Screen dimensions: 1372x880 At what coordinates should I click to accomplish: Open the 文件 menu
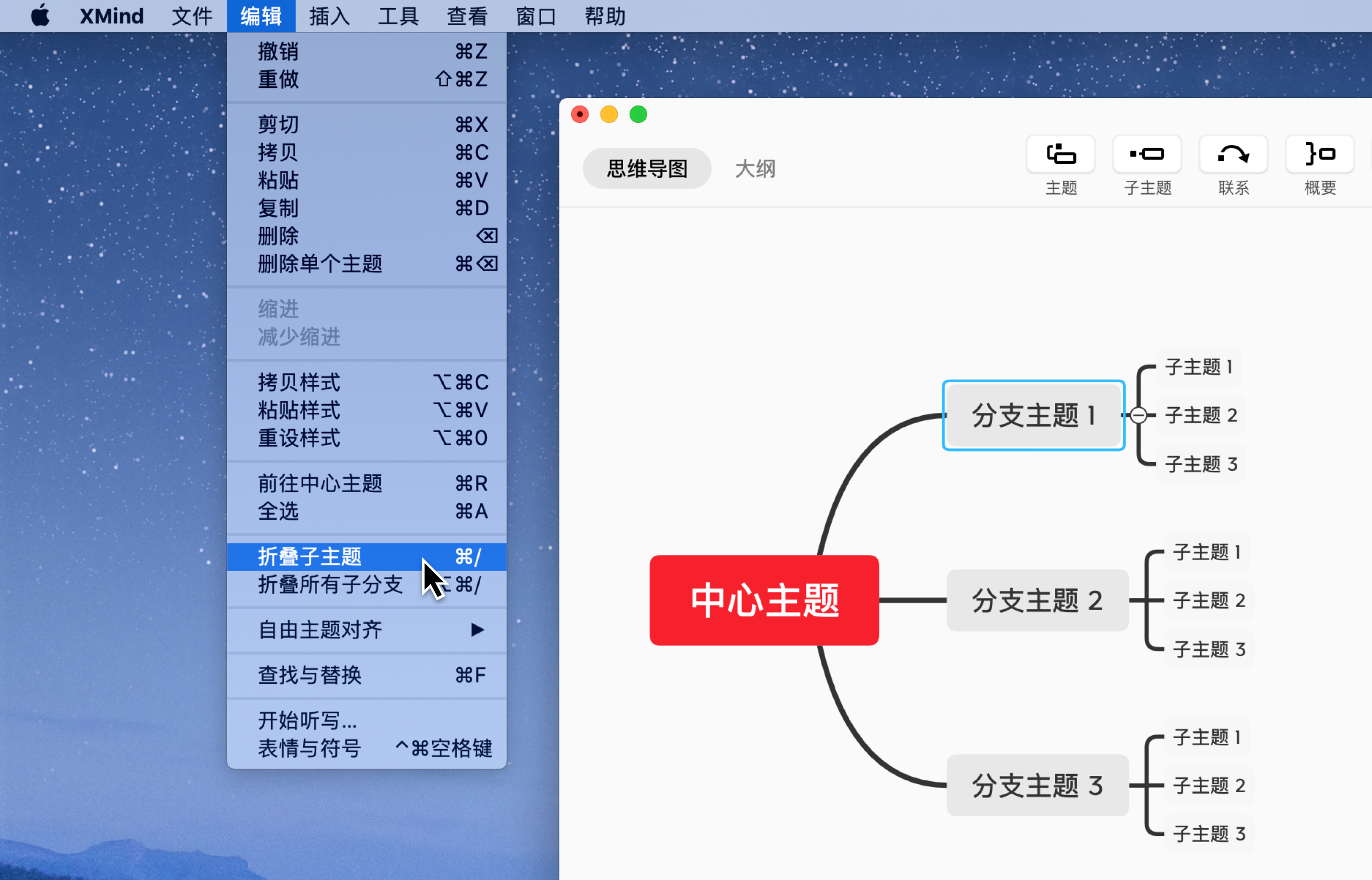pyautogui.click(x=191, y=16)
